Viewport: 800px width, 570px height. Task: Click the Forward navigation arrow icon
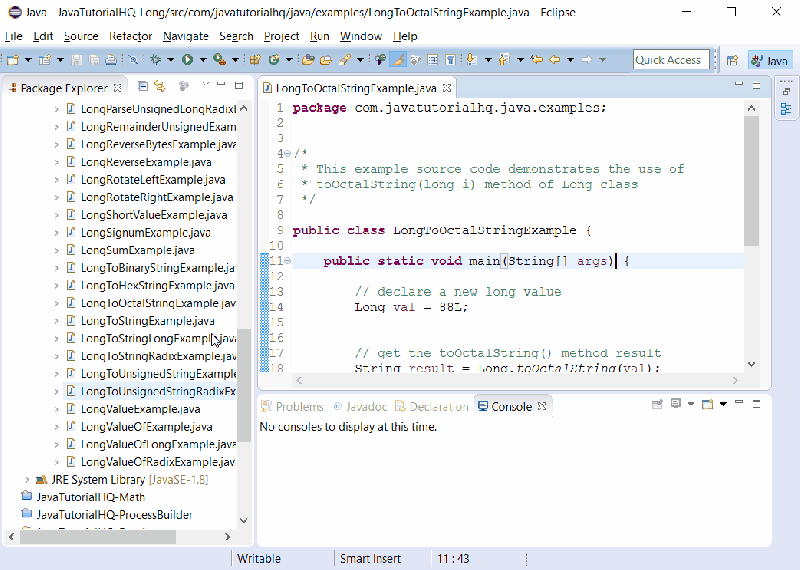pos(587,60)
